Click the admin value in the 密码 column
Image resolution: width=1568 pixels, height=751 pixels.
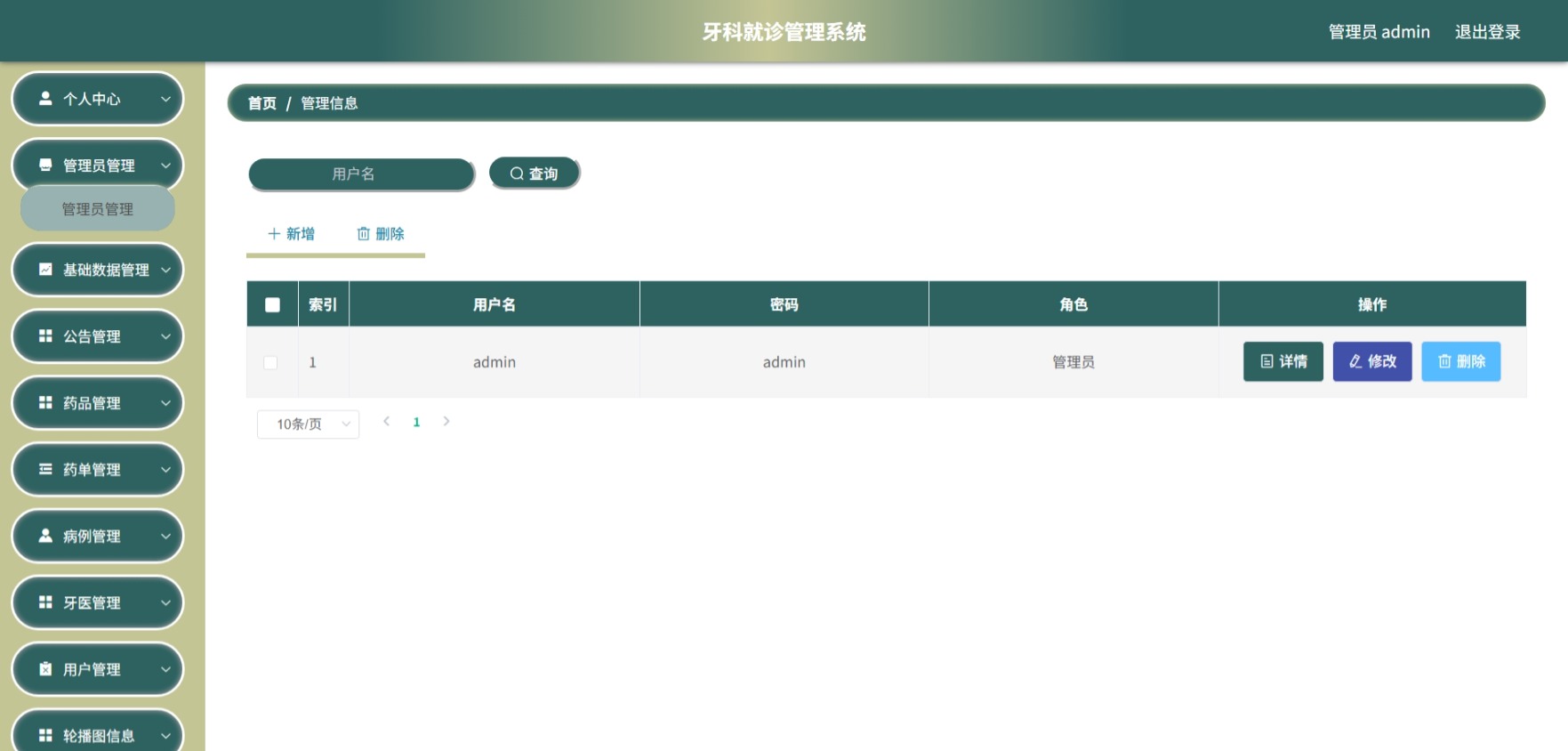pyautogui.click(x=784, y=362)
